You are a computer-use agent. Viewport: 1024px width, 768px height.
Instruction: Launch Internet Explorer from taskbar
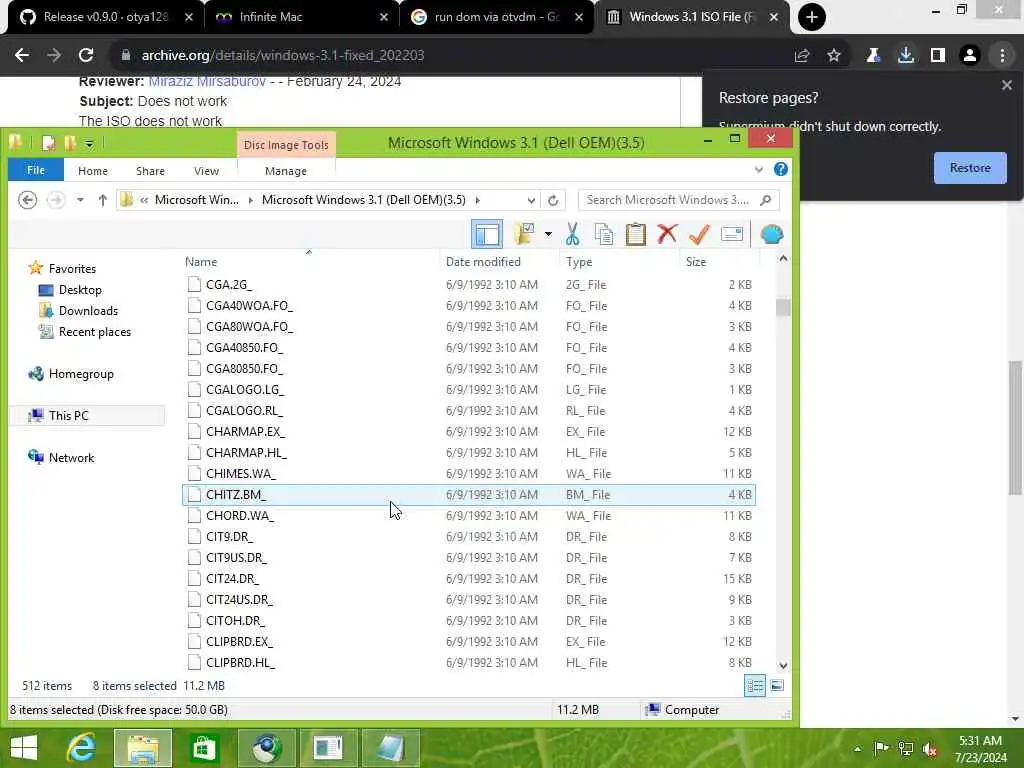coord(82,748)
